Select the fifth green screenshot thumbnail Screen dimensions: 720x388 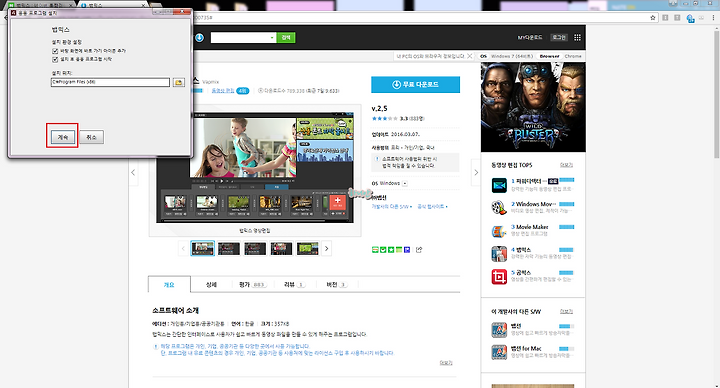[308, 248]
